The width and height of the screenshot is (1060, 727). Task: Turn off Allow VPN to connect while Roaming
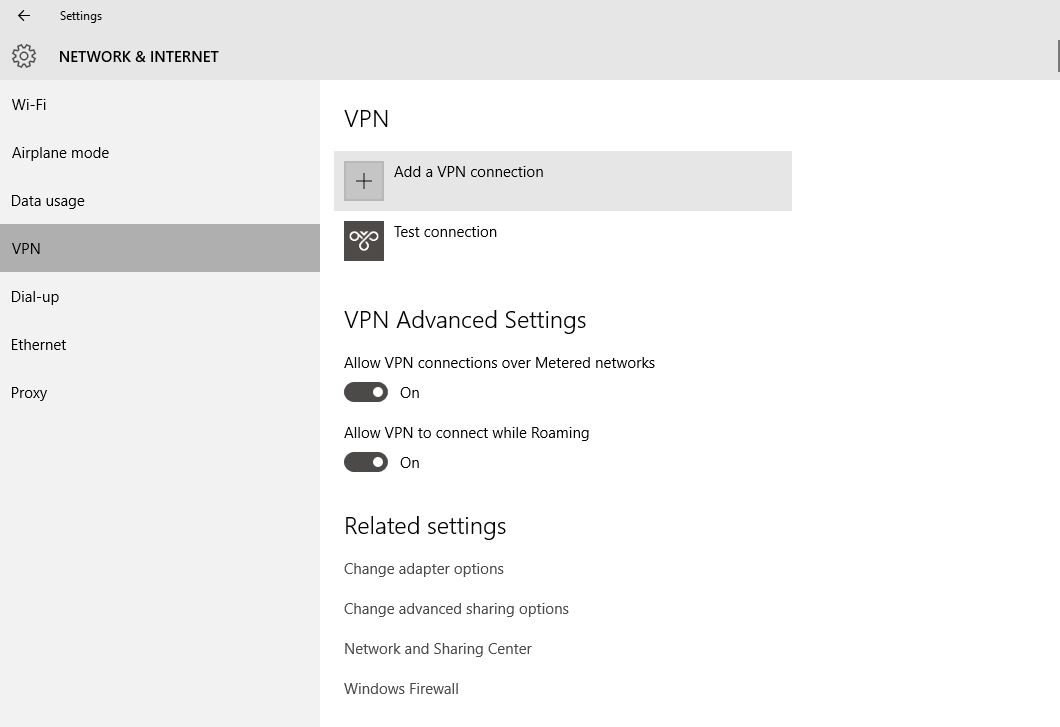coord(366,461)
